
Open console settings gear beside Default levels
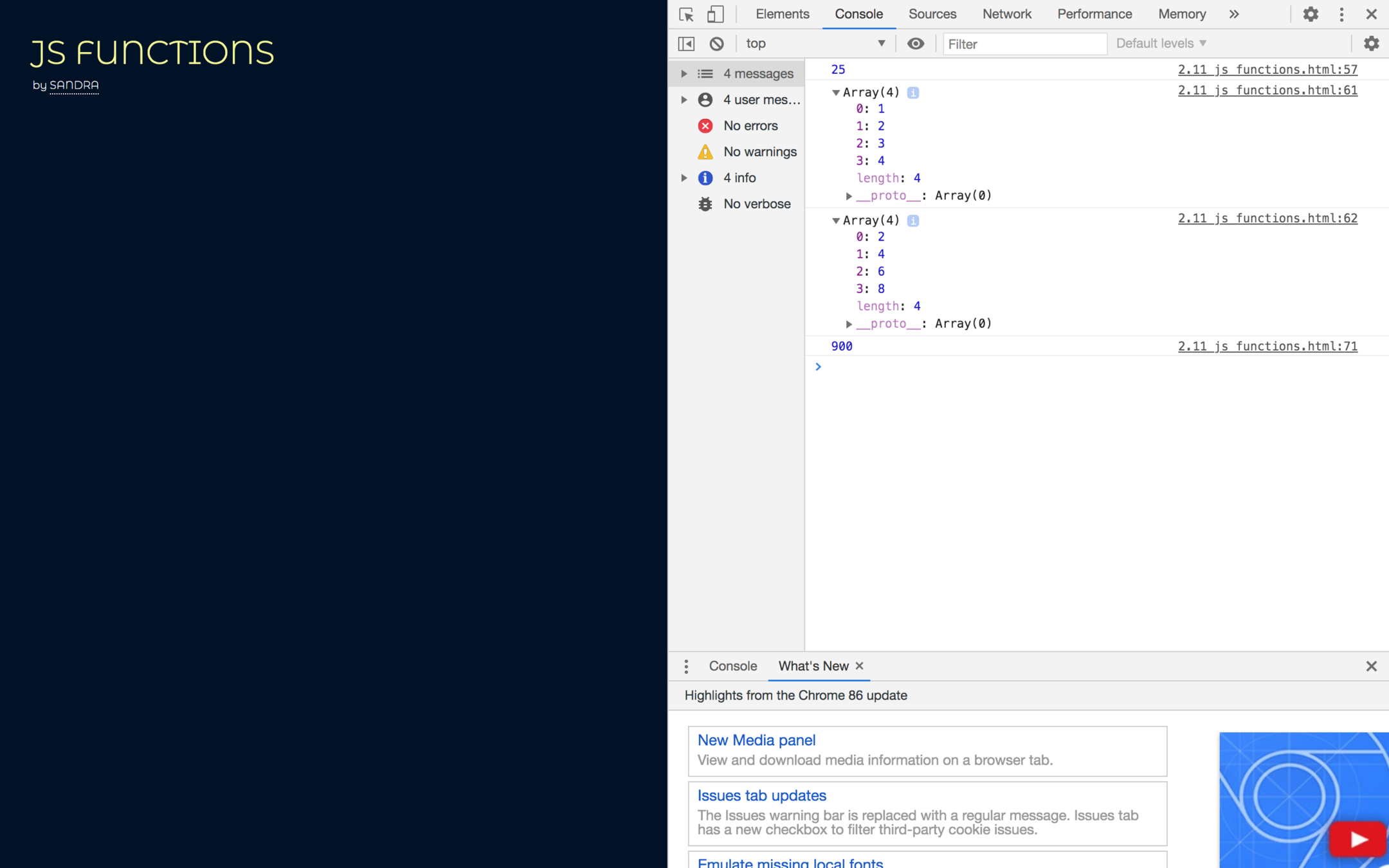(1371, 44)
